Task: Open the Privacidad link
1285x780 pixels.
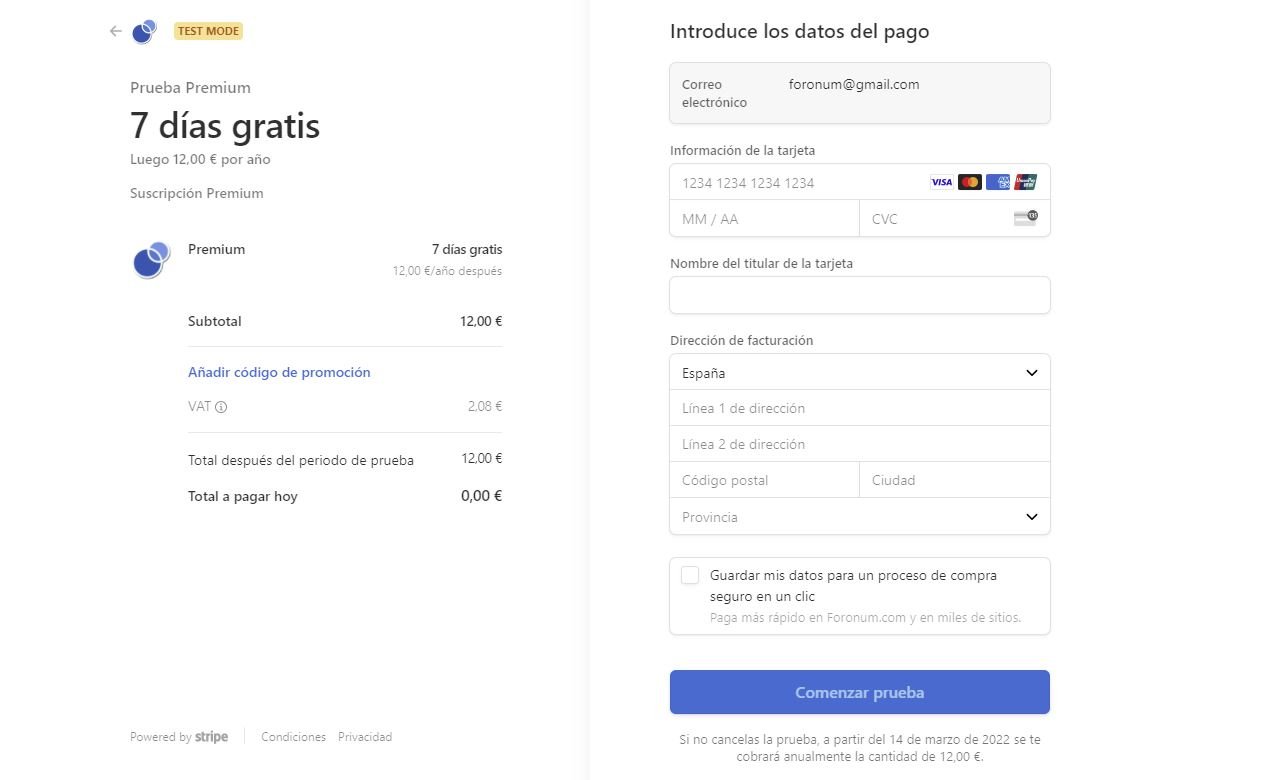Action: (x=365, y=737)
